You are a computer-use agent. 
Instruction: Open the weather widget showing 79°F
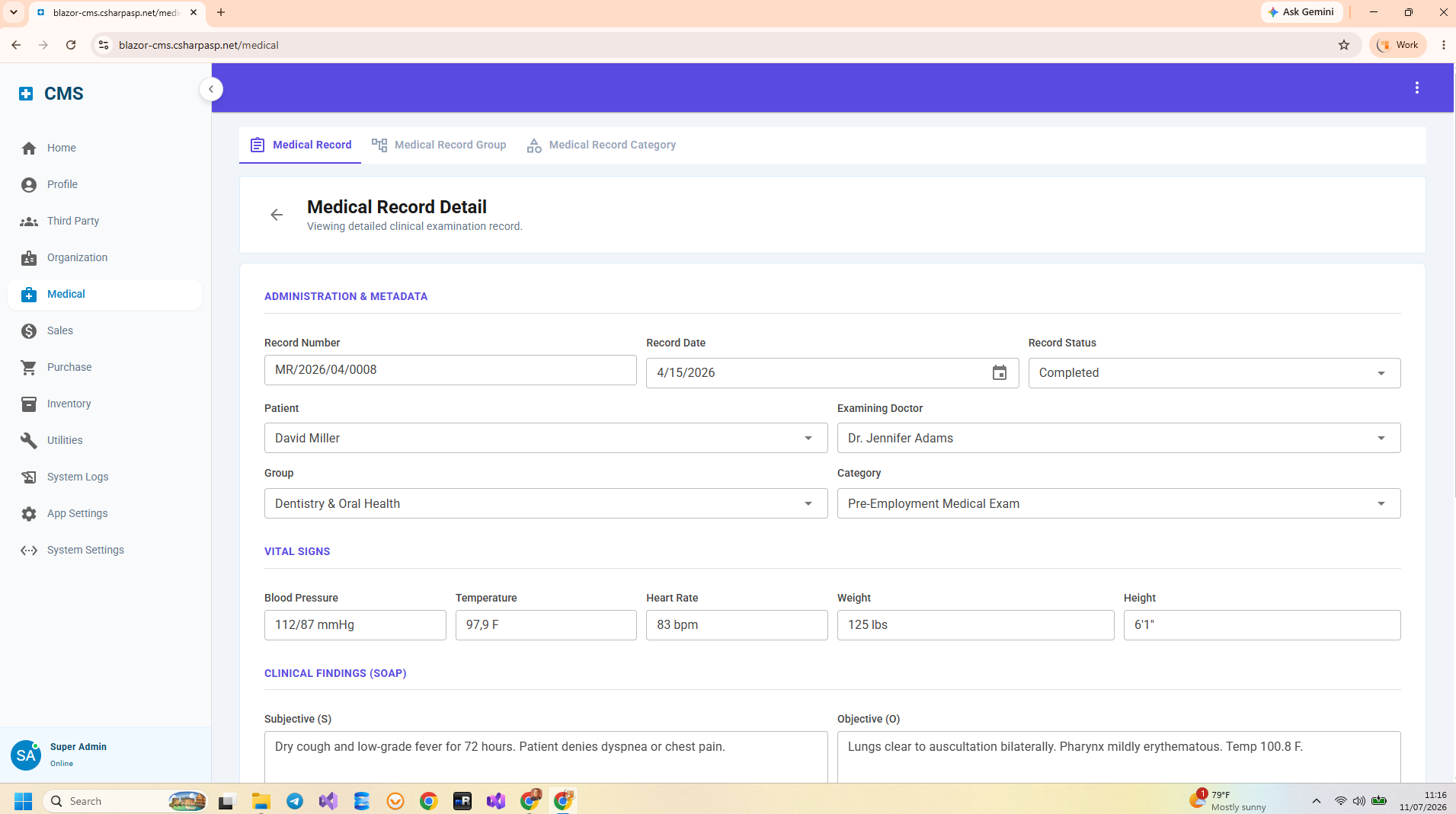pos(1227,801)
